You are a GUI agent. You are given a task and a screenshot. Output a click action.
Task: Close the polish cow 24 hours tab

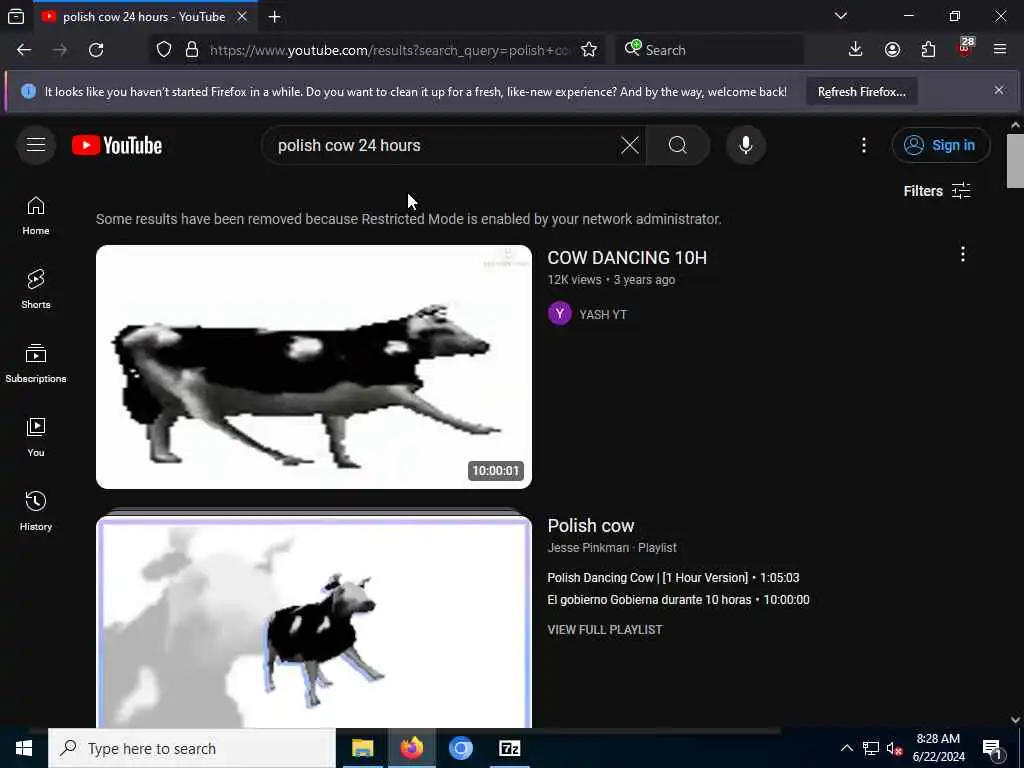[x=242, y=16]
